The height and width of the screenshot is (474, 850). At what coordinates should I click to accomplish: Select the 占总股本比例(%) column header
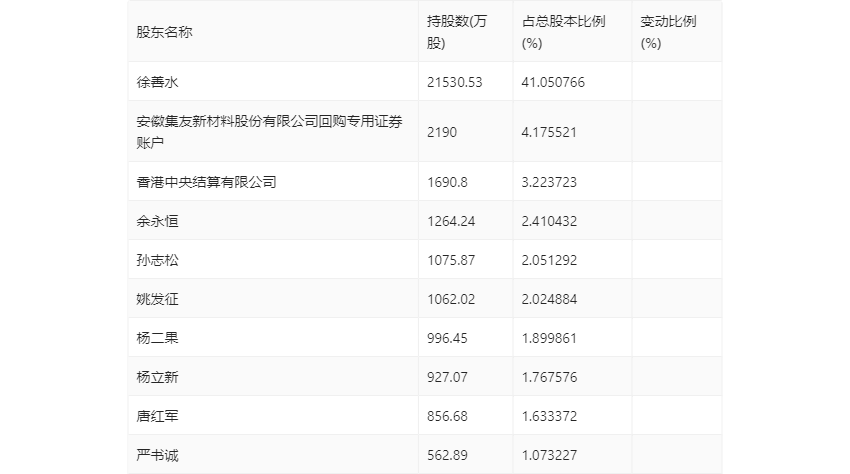point(563,32)
